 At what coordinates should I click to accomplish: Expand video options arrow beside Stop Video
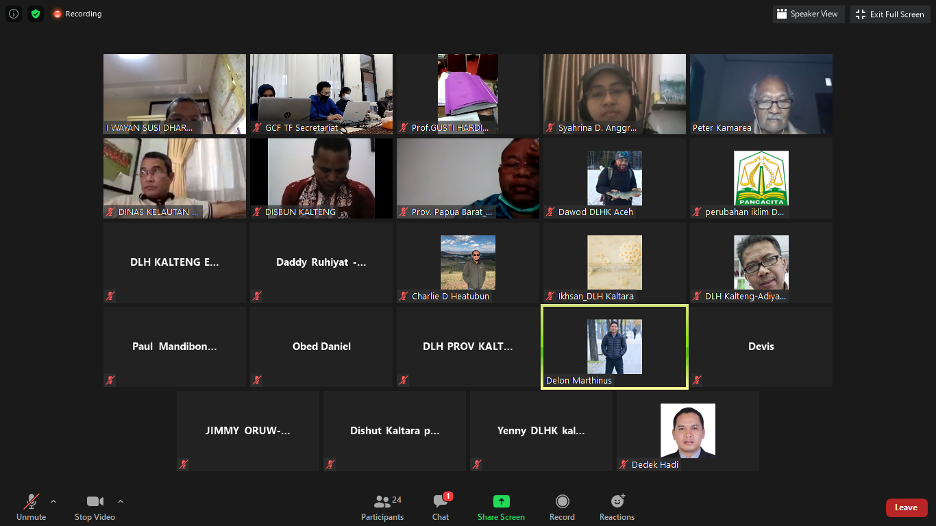click(x=121, y=500)
